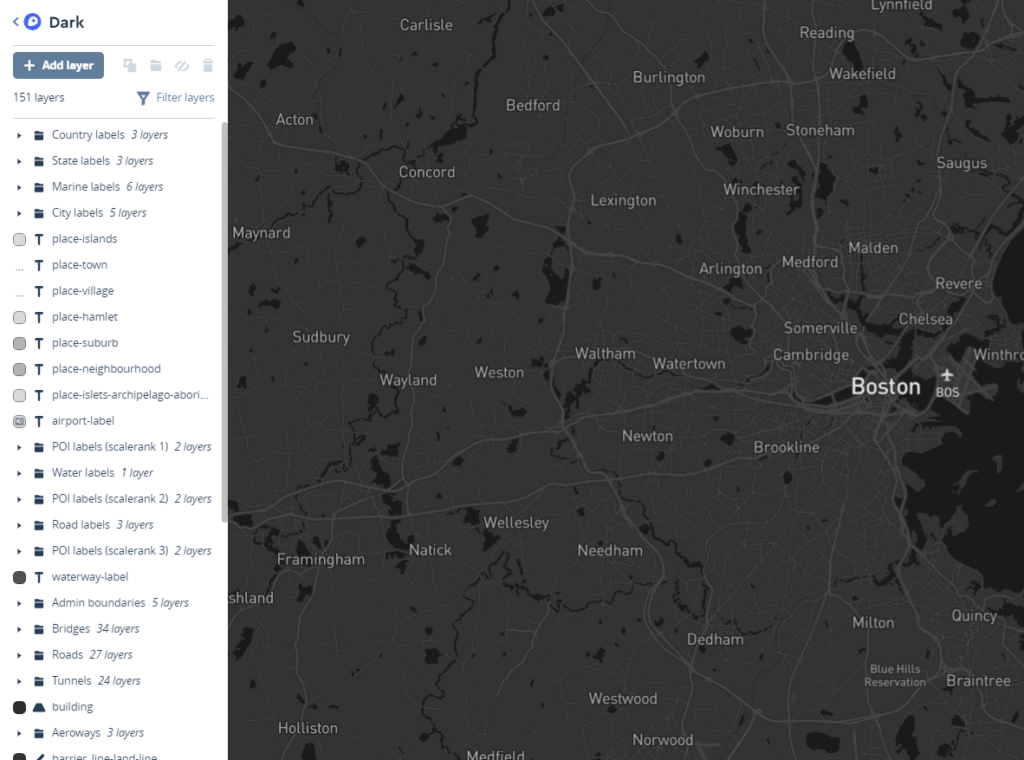Screen dimensions: 1024x760
Task: Click the text type icon of place-town
Action: tap(39, 265)
